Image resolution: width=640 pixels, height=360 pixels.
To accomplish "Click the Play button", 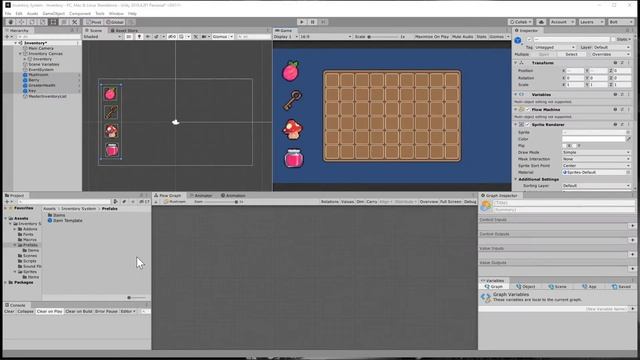I will 302,22.
